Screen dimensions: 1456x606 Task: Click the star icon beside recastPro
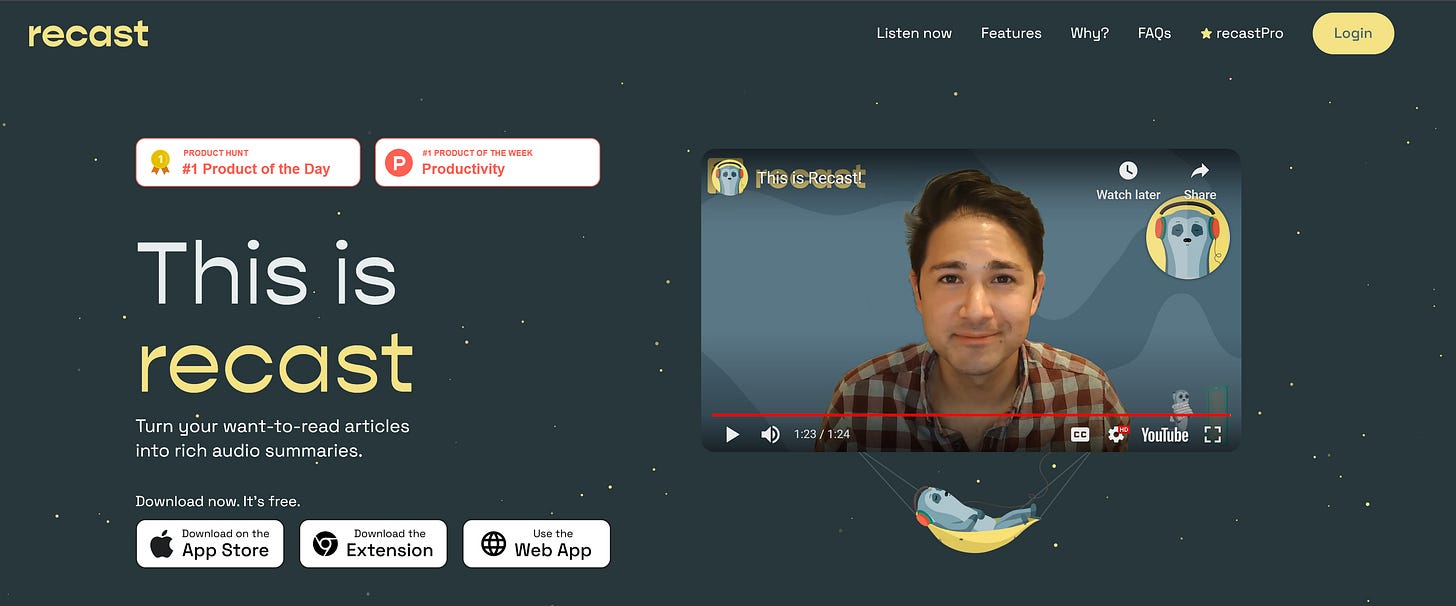(1206, 33)
